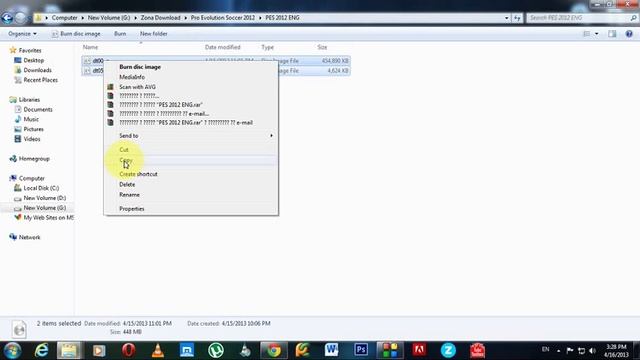The width and height of the screenshot is (640, 360).
Task: Open the Organize dropdown menu
Action: coord(22,34)
